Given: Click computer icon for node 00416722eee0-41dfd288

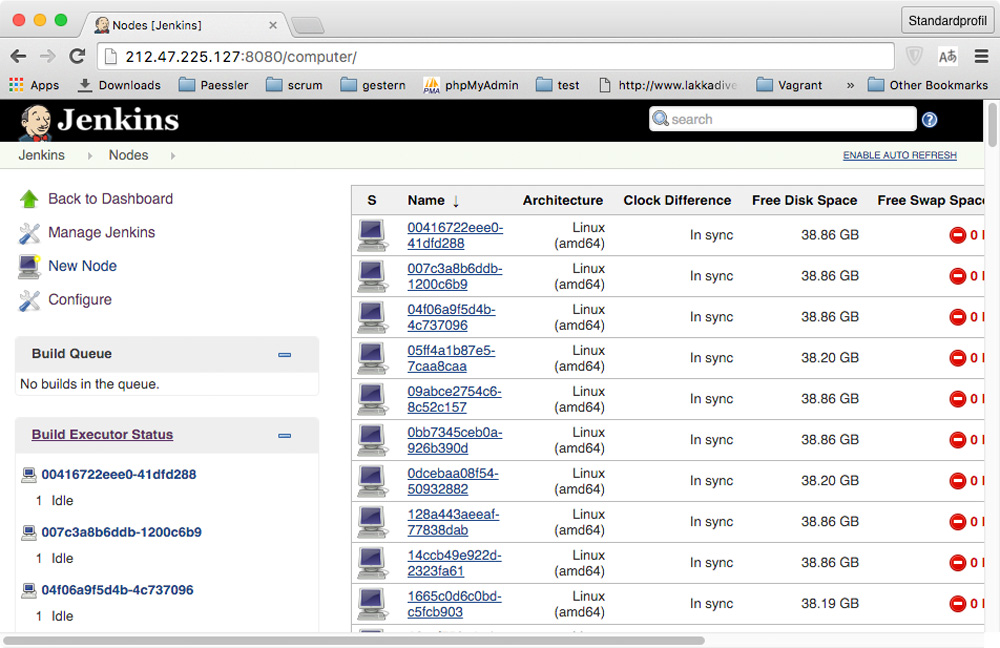Looking at the screenshot, I should (372, 236).
